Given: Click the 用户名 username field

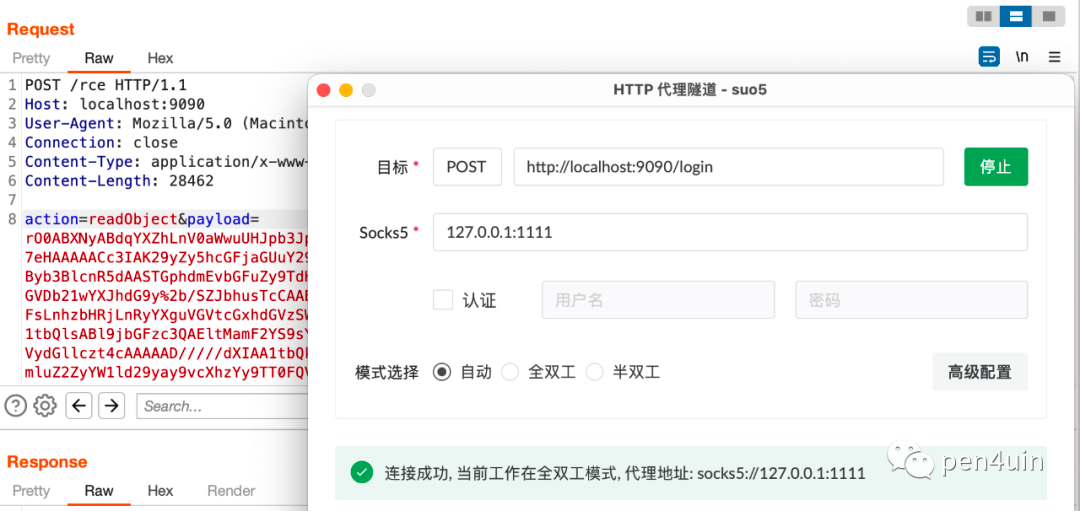Looking at the screenshot, I should [x=658, y=300].
